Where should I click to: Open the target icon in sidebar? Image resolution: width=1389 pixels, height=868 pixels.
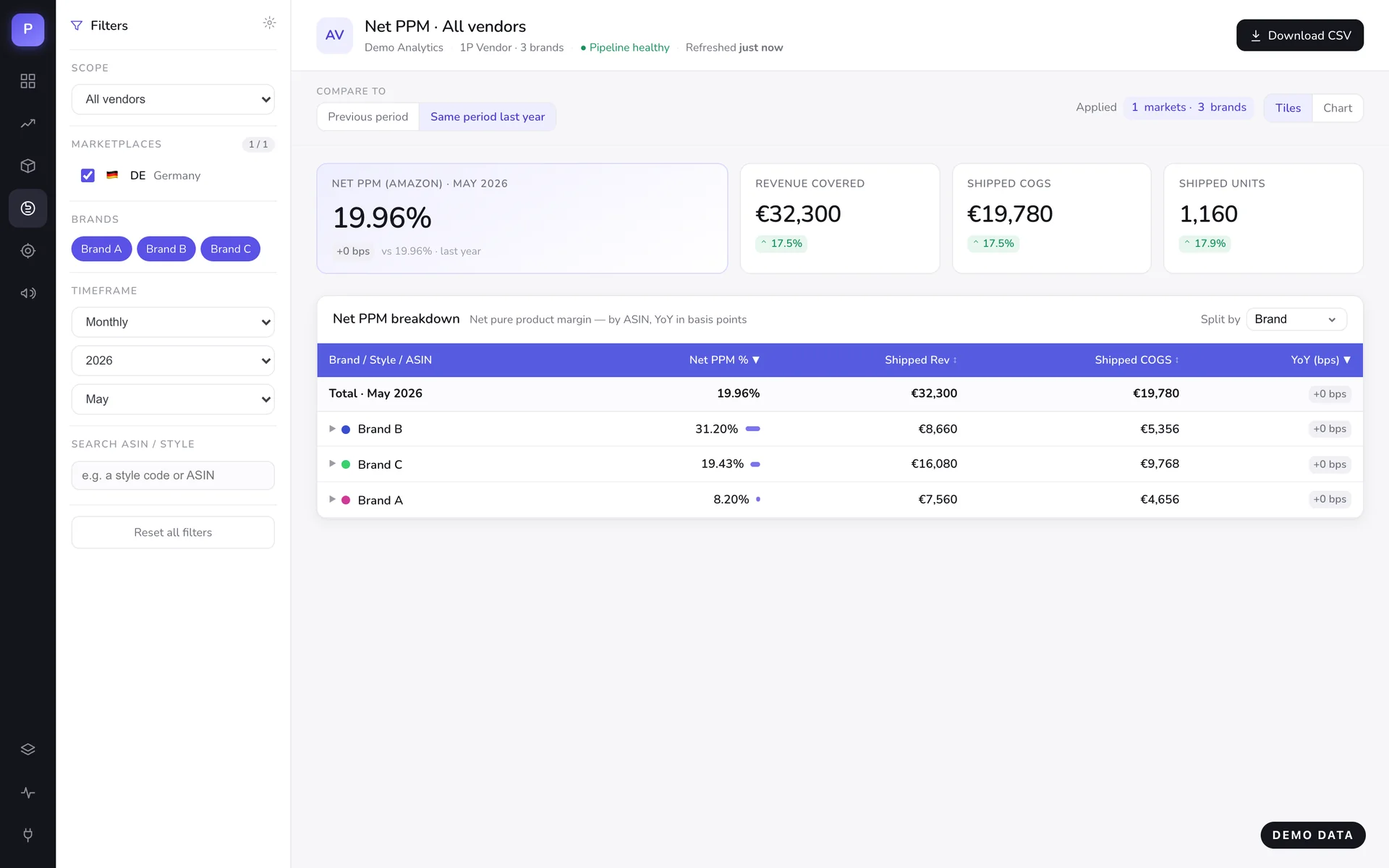click(27, 251)
